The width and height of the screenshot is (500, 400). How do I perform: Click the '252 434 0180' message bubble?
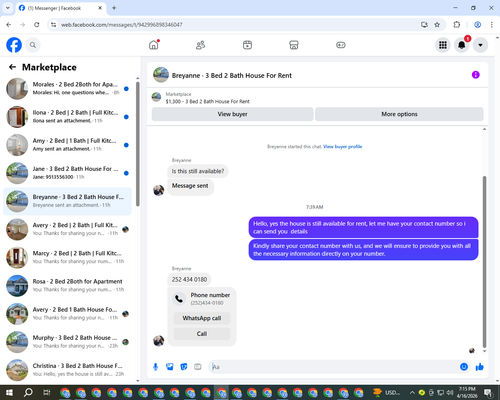point(189,279)
